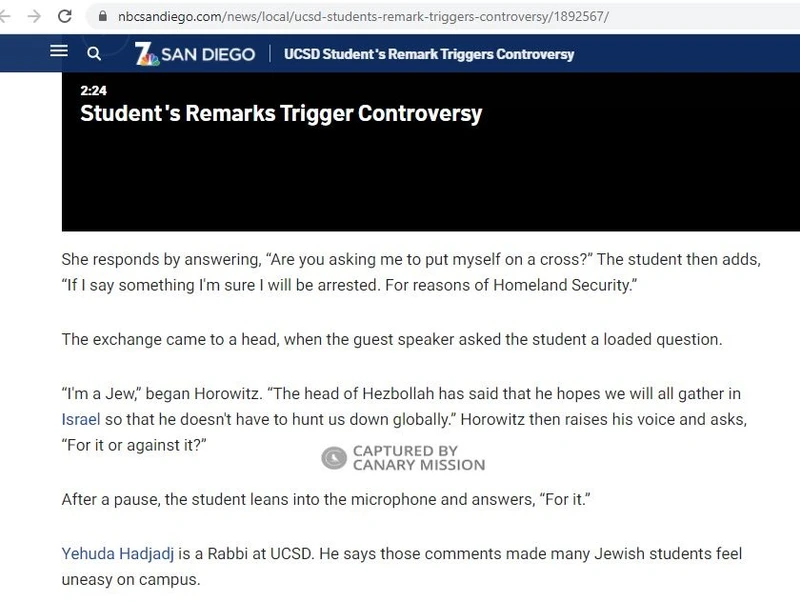Click the "CAPTURED BY CANARY MISSION" watermark text
Image resolution: width=800 pixels, height=602 pixels.
pos(418,458)
